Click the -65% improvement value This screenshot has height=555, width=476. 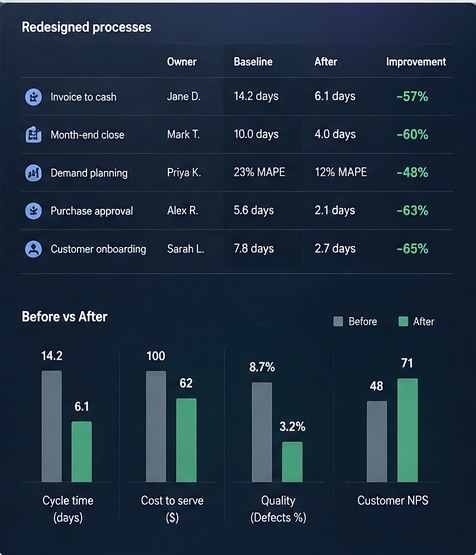click(x=412, y=249)
